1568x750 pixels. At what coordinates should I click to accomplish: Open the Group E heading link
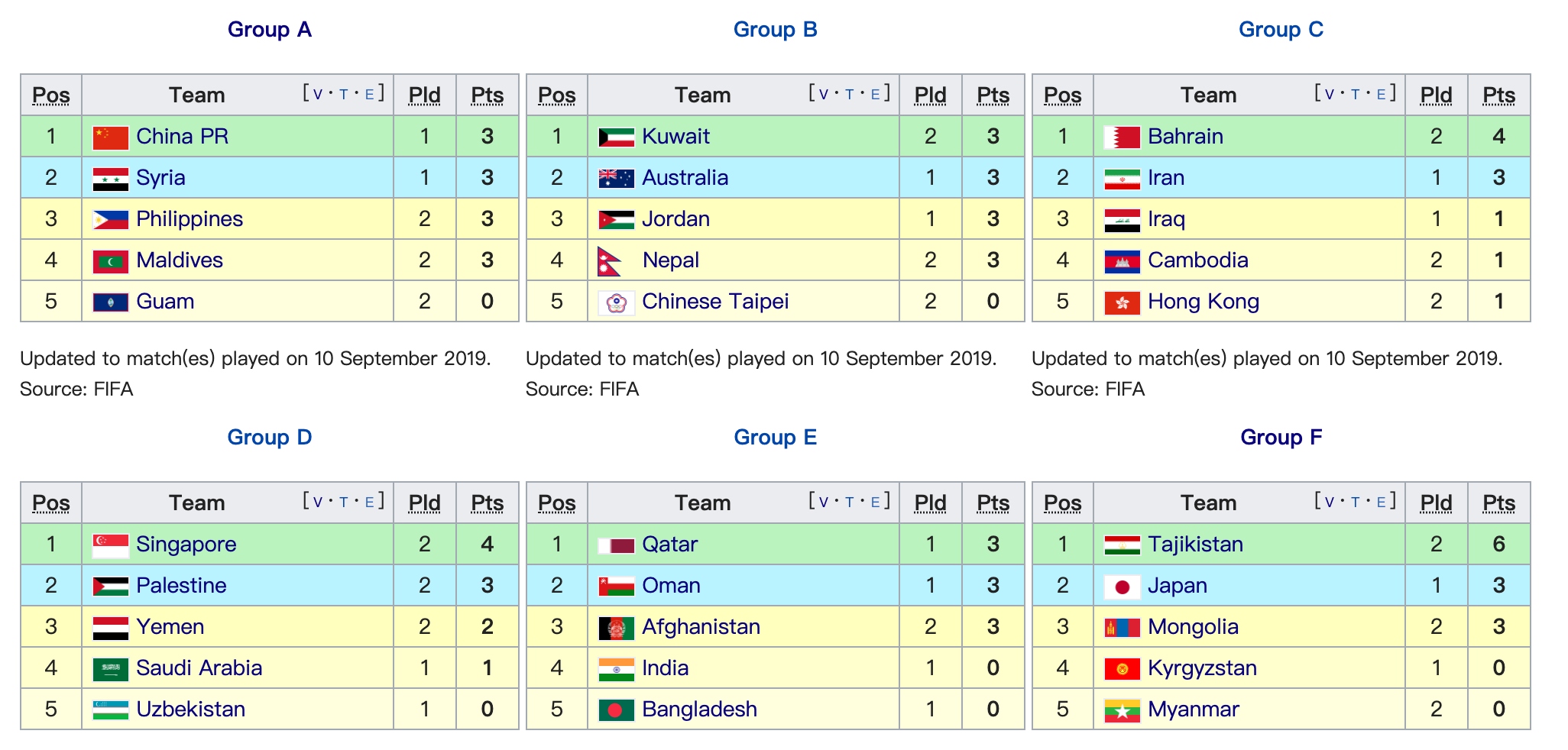click(x=775, y=438)
